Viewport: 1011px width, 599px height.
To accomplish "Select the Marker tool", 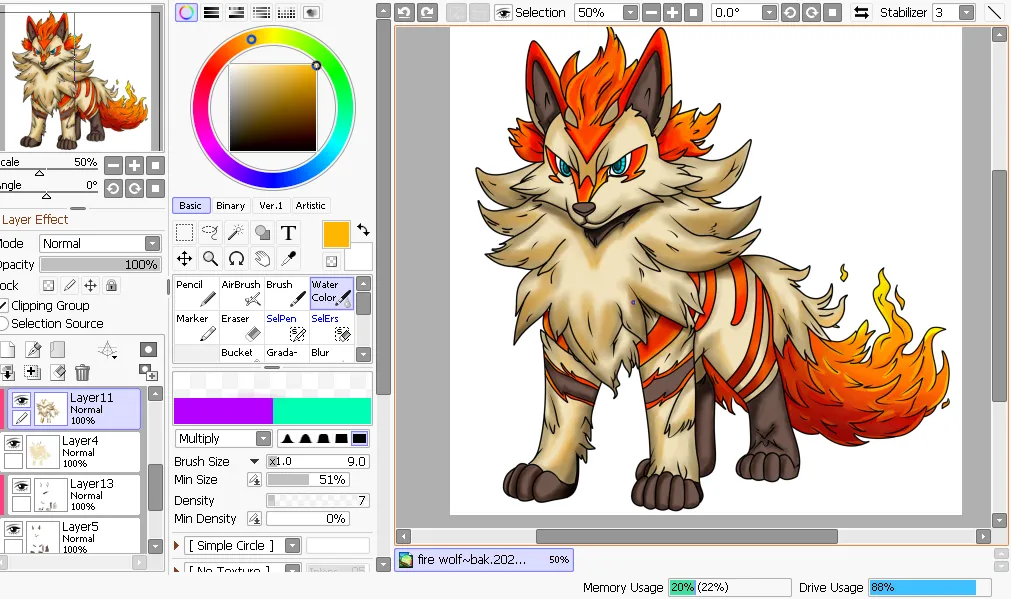I will pyautogui.click(x=196, y=328).
